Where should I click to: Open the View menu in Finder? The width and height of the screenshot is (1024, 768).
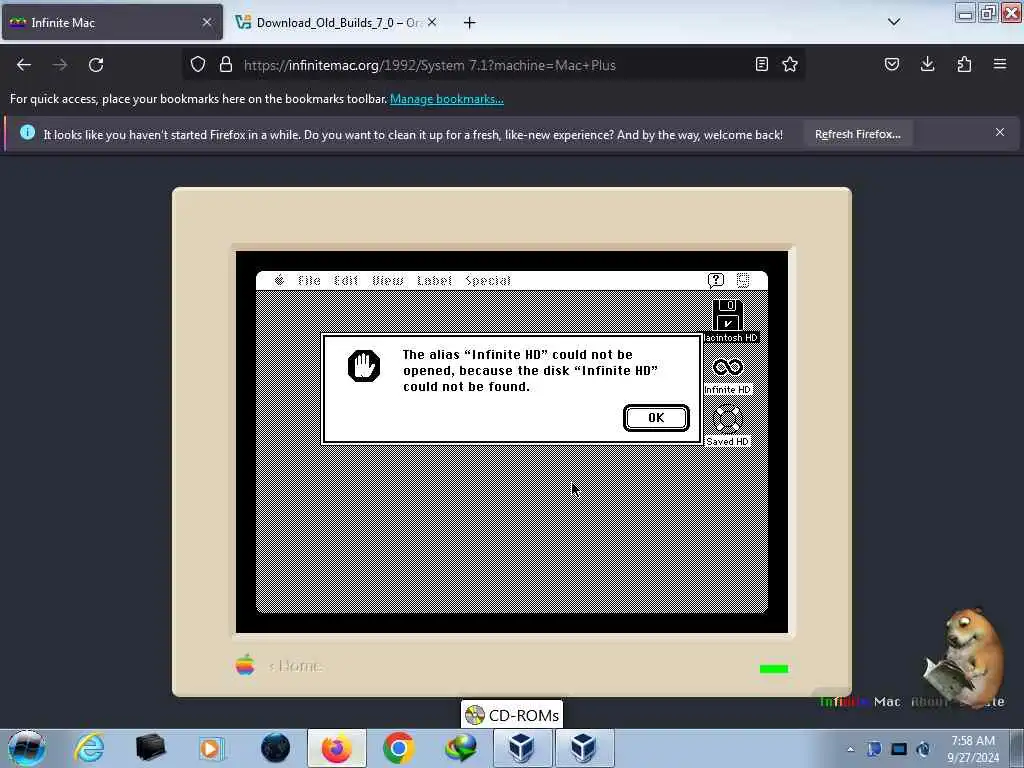(x=387, y=280)
